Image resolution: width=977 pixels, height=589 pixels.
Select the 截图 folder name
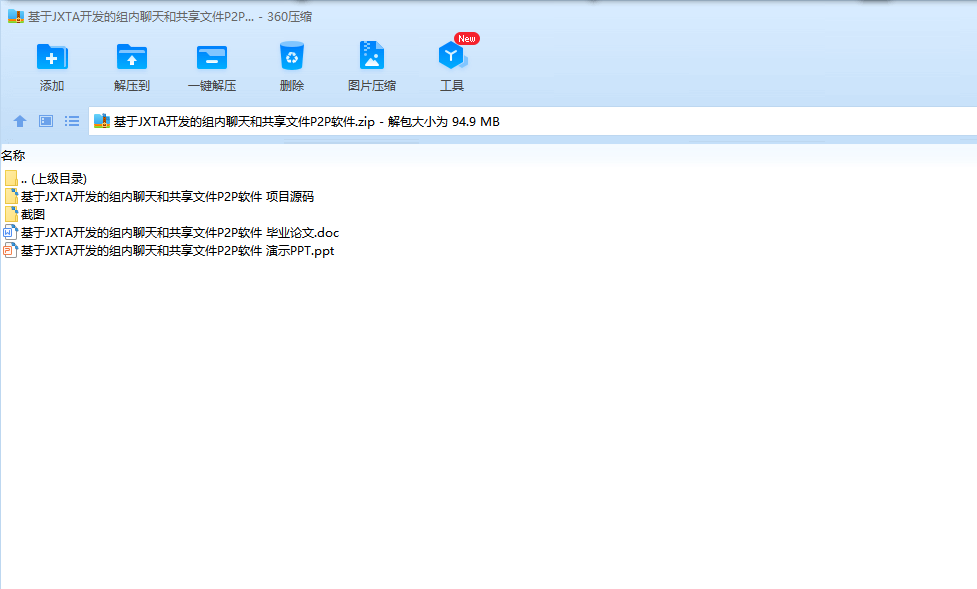click(x=32, y=214)
